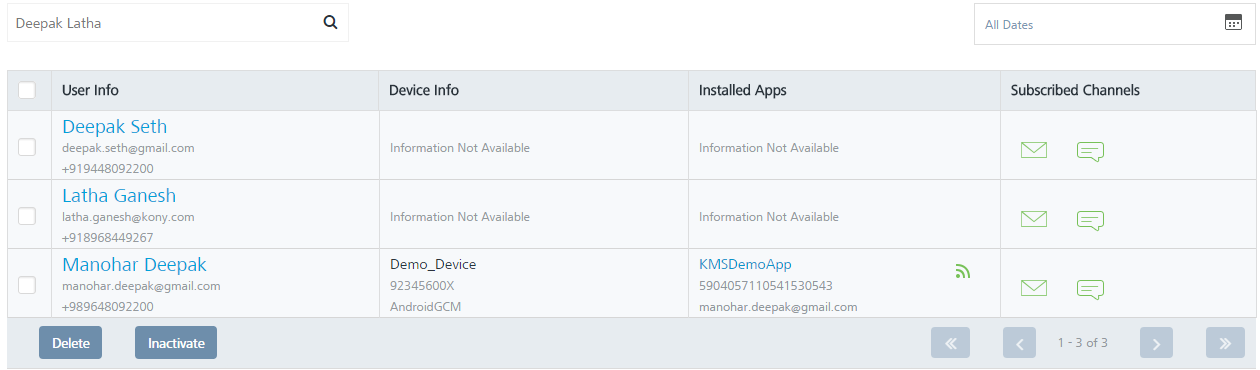Image resolution: width=1260 pixels, height=370 pixels.
Task: Jump to the last page arrow
Action: [1225, 343]
